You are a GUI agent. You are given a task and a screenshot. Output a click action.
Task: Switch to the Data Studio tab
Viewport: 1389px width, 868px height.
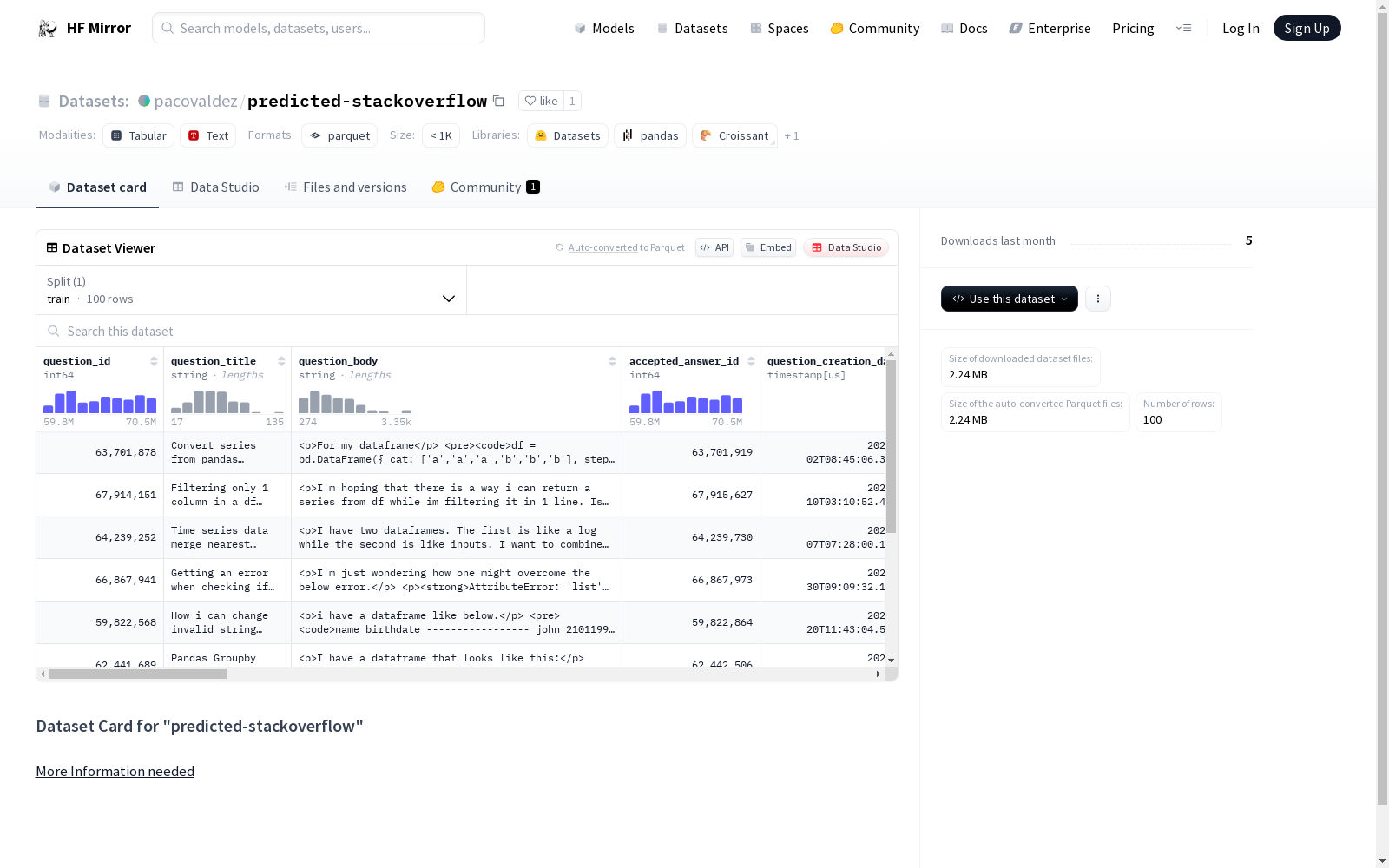tap(216, 187)
